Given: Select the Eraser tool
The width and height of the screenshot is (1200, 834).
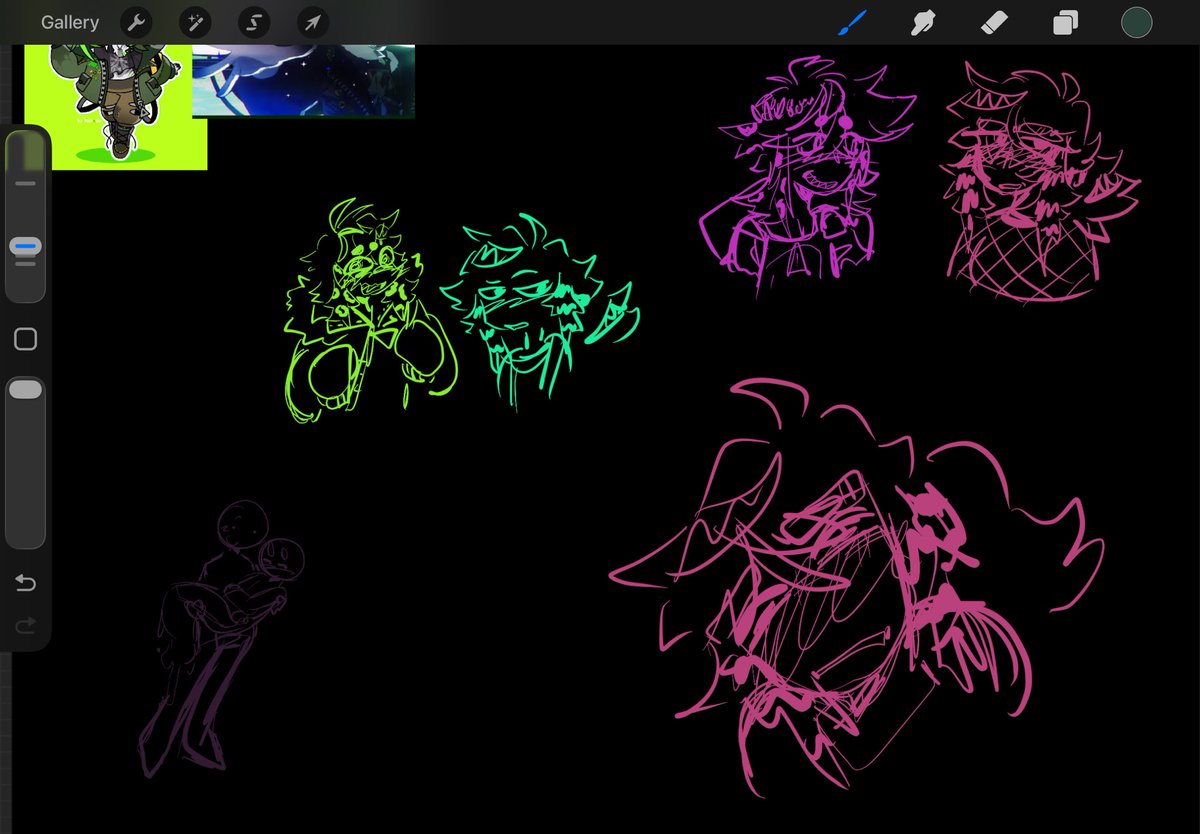Looking at the screenshot, I should coord(995,22).
